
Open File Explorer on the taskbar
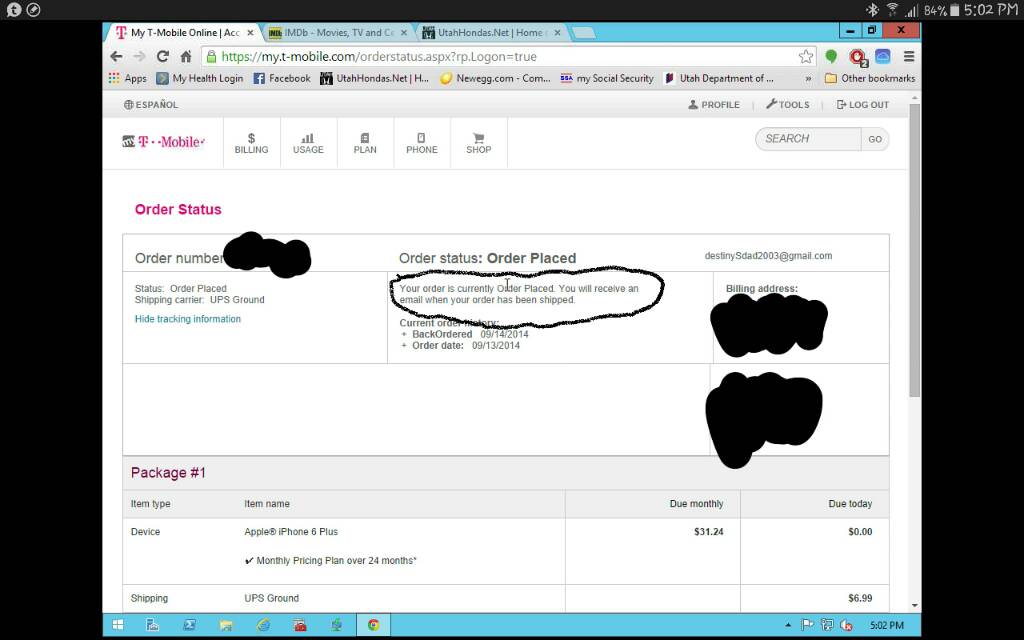tap(226, 625)
